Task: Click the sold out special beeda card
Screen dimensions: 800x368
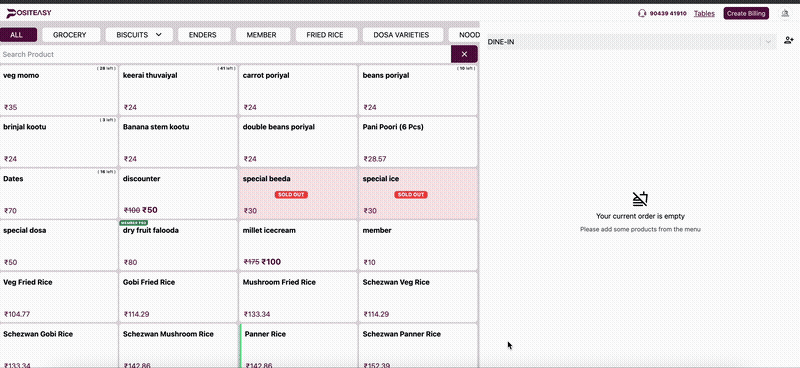Action: [x=298, y=193]
